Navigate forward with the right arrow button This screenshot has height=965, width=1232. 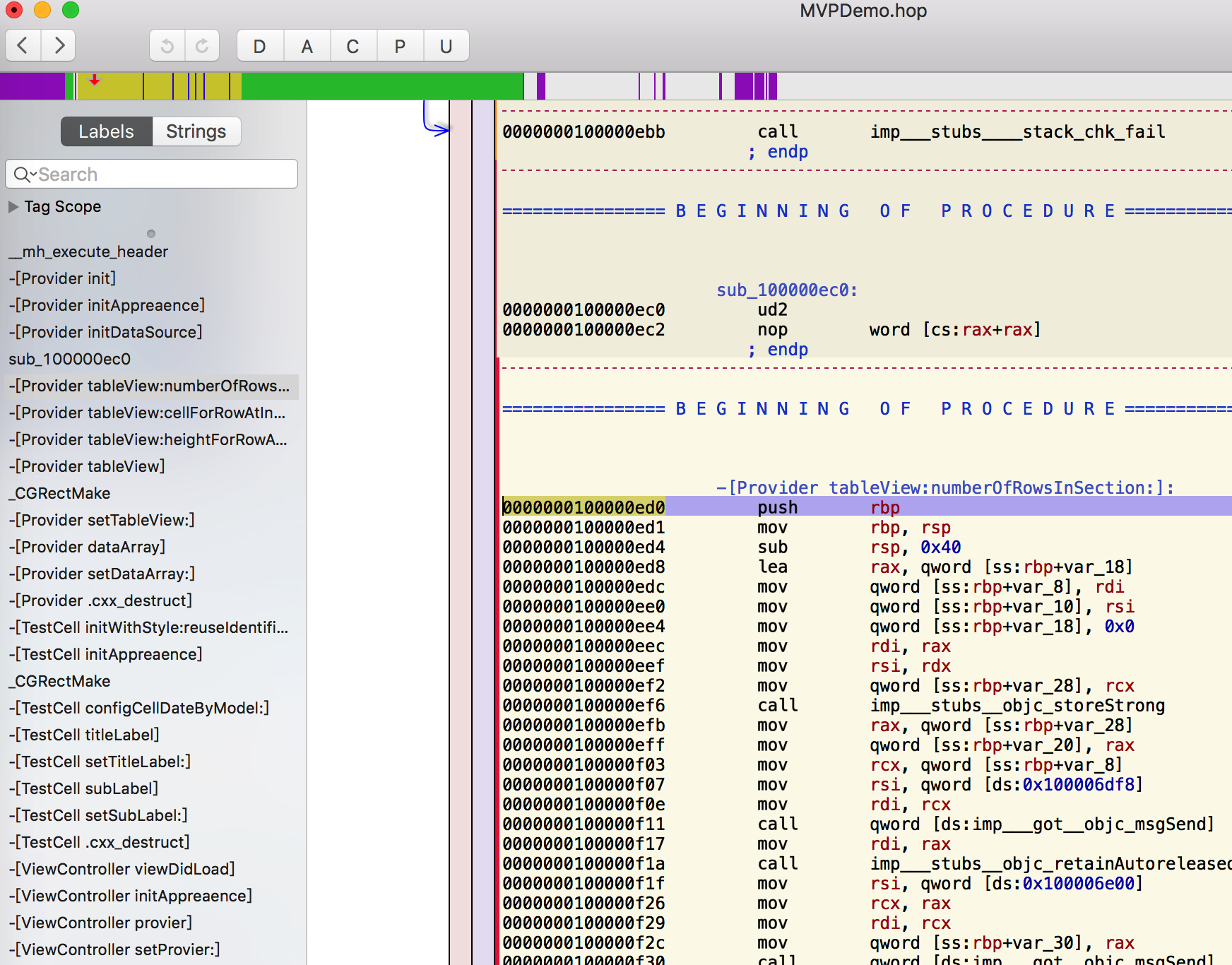[x=59, y=46]
